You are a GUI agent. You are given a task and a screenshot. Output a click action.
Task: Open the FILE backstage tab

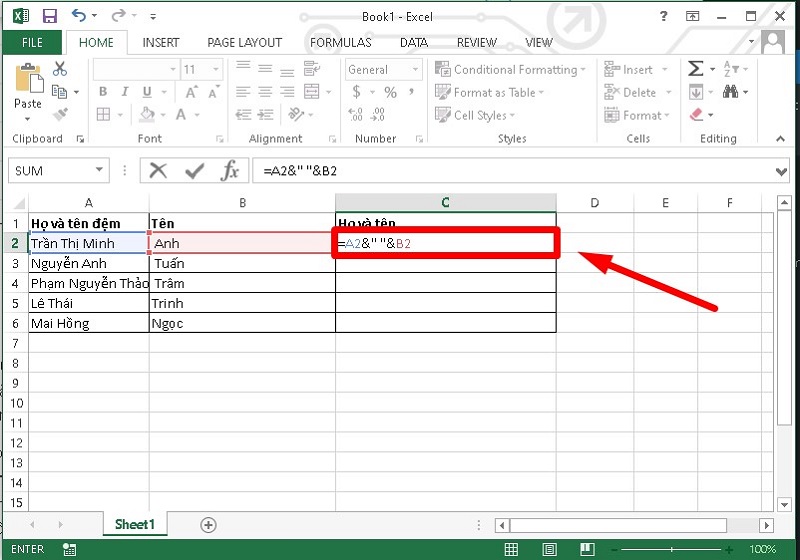pyautogui.click(x=32, y=42)
